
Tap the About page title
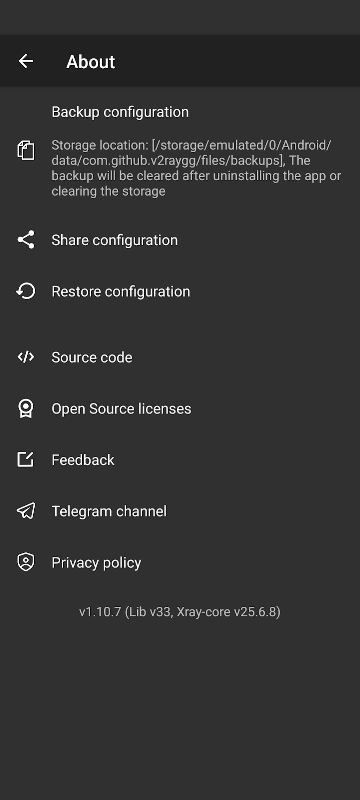(91, 62)
